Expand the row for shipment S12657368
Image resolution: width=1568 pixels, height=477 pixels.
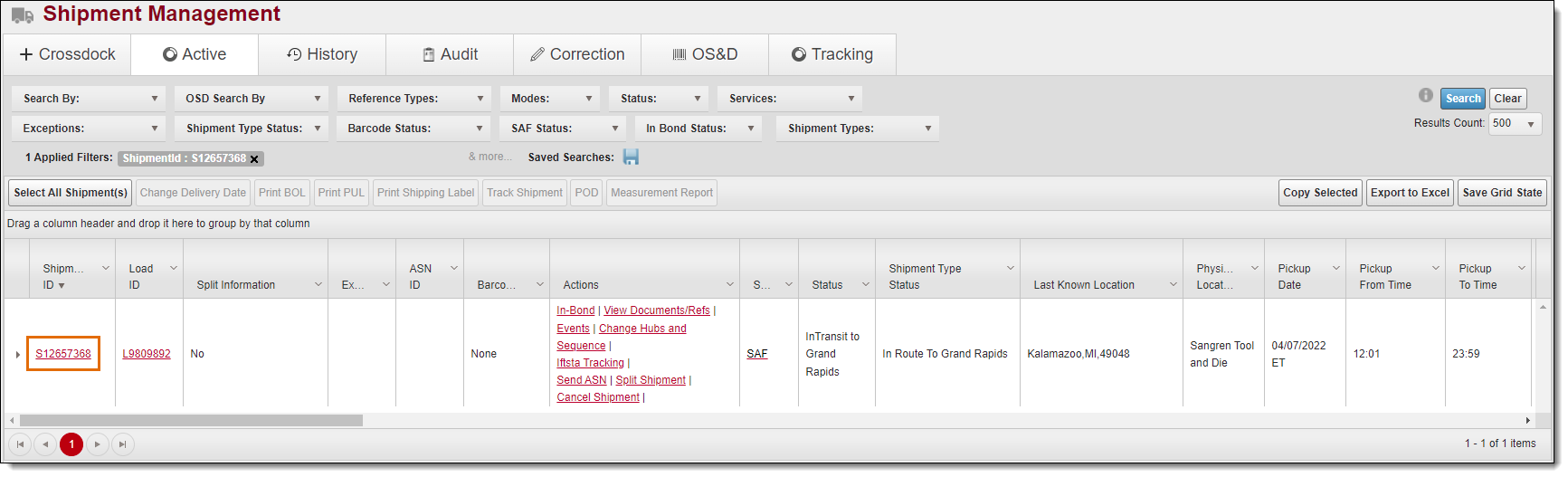(17, 355)
